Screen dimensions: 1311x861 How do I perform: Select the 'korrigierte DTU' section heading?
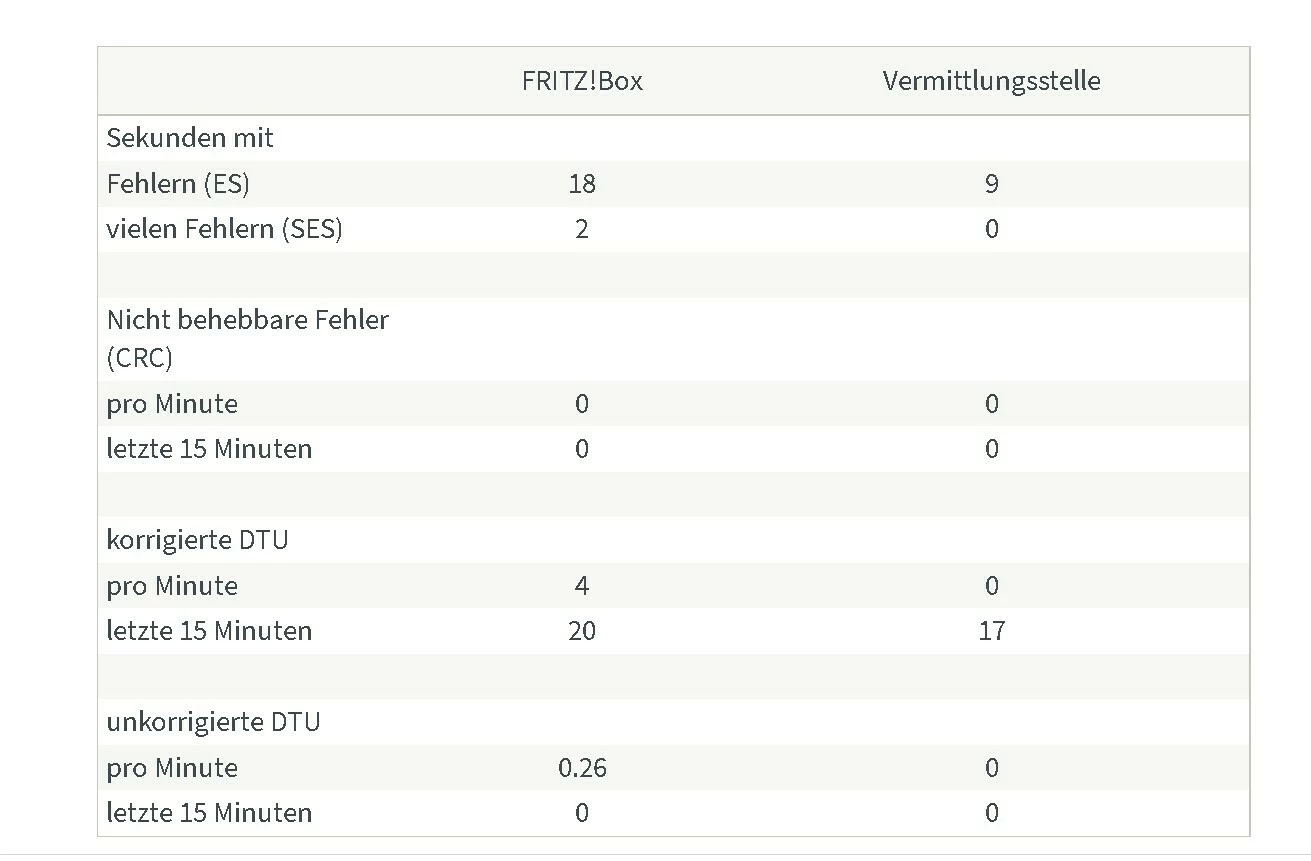point(197,540)
